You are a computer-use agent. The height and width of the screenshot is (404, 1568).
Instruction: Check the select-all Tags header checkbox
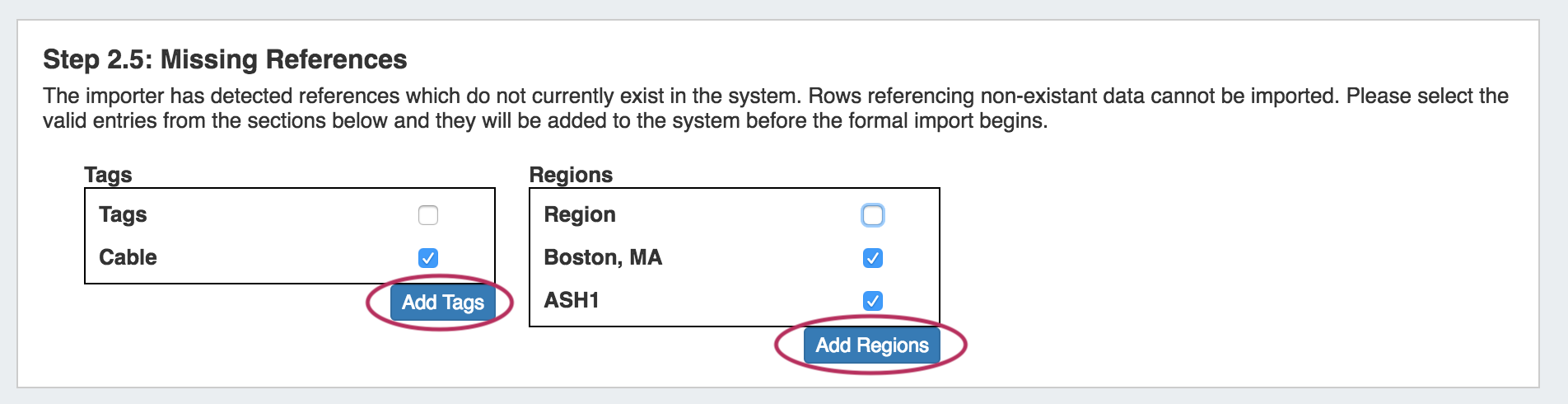pos(428,215)
